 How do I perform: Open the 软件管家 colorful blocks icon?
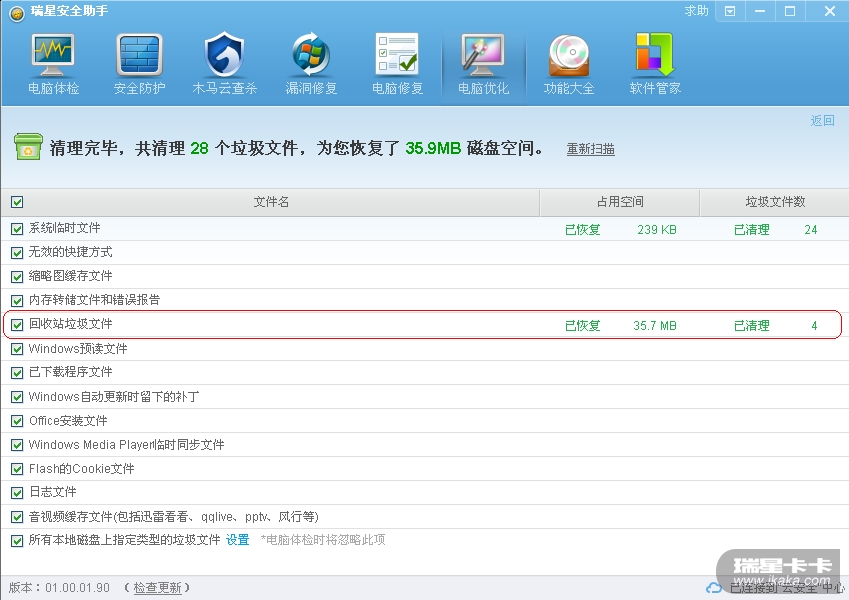(x=655, y=54)
